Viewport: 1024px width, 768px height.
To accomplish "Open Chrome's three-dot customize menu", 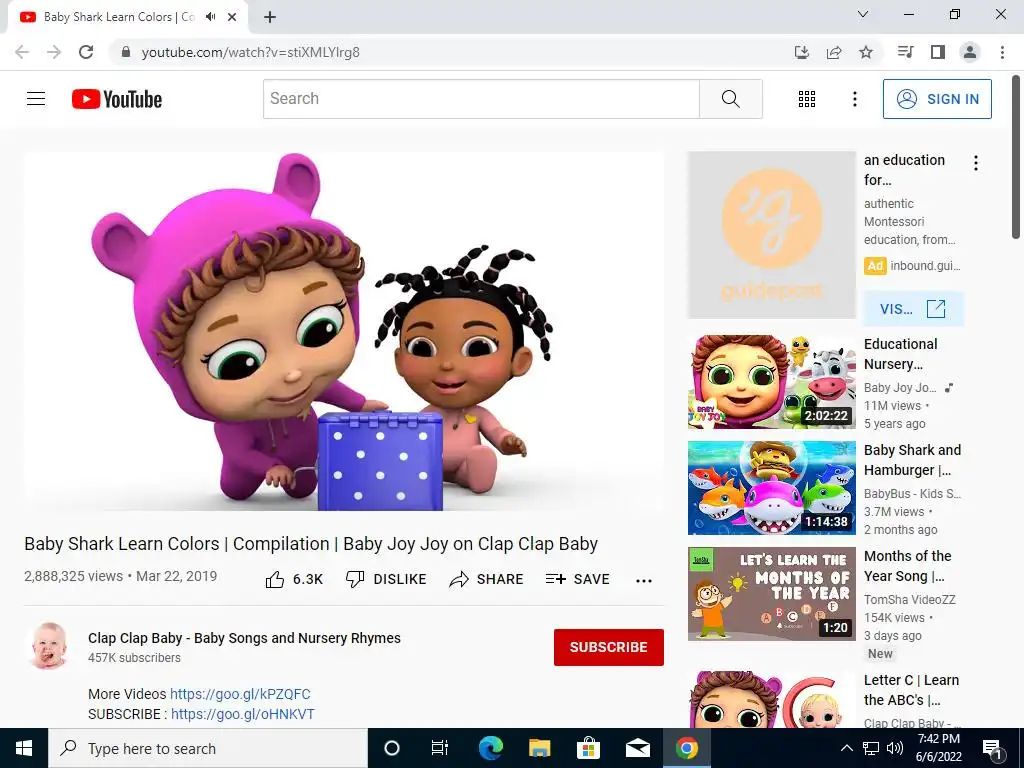I will 1002,52.
